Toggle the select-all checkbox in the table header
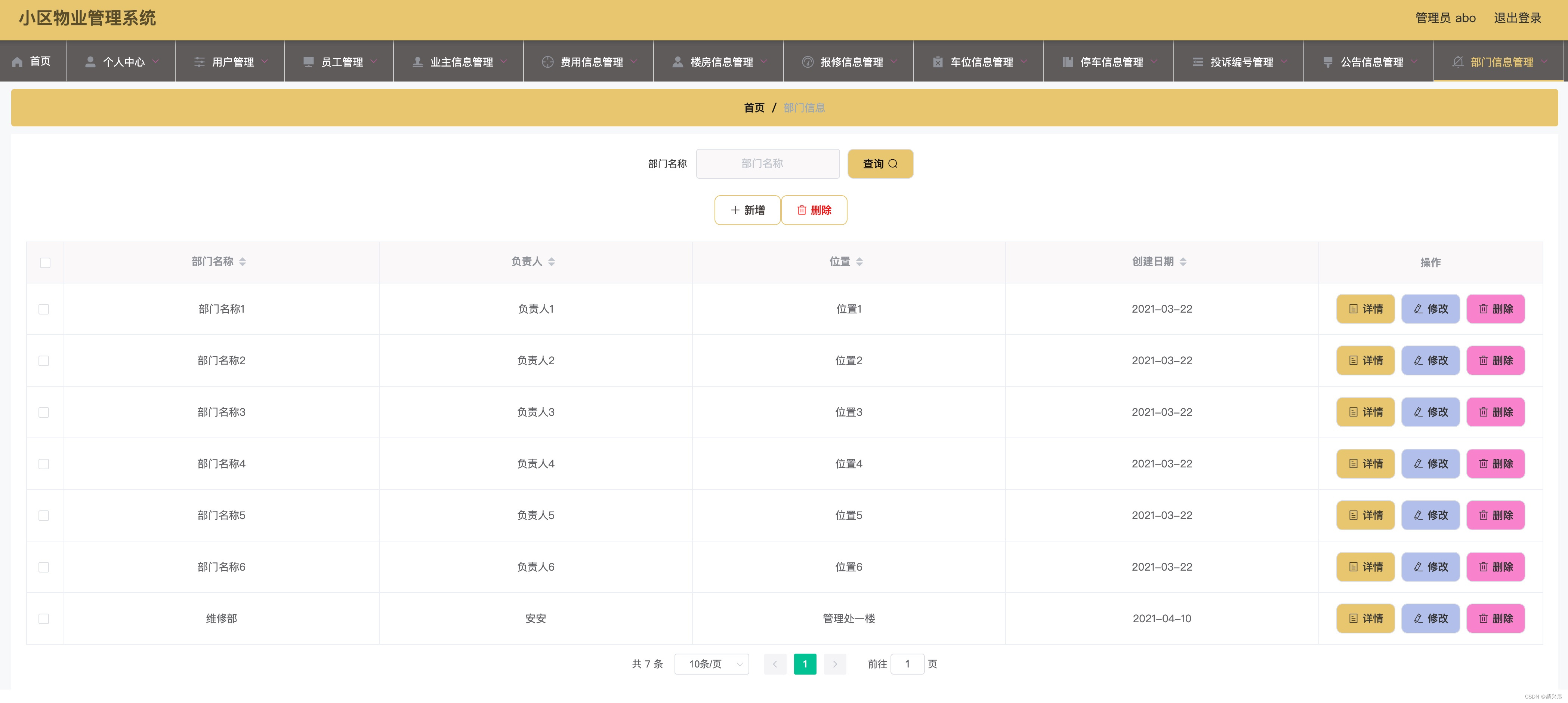1568x703 pixels. click(45, 263)
